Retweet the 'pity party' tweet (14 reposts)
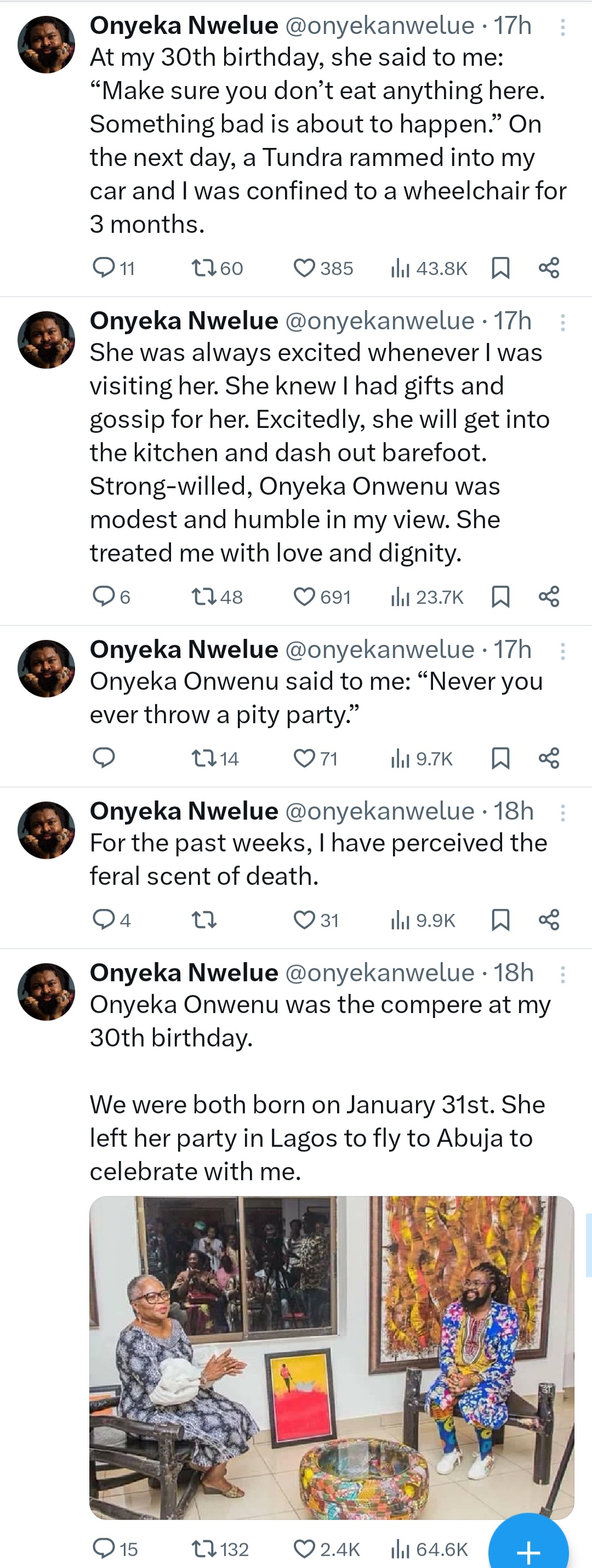592x1568 pixels. [203, 758]
